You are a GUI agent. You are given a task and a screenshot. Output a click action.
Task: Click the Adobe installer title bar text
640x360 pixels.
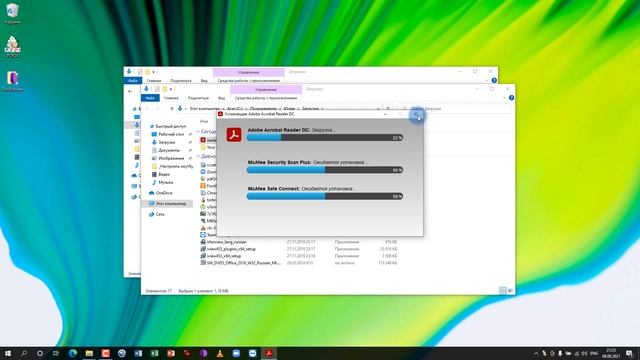click(260, 114)
